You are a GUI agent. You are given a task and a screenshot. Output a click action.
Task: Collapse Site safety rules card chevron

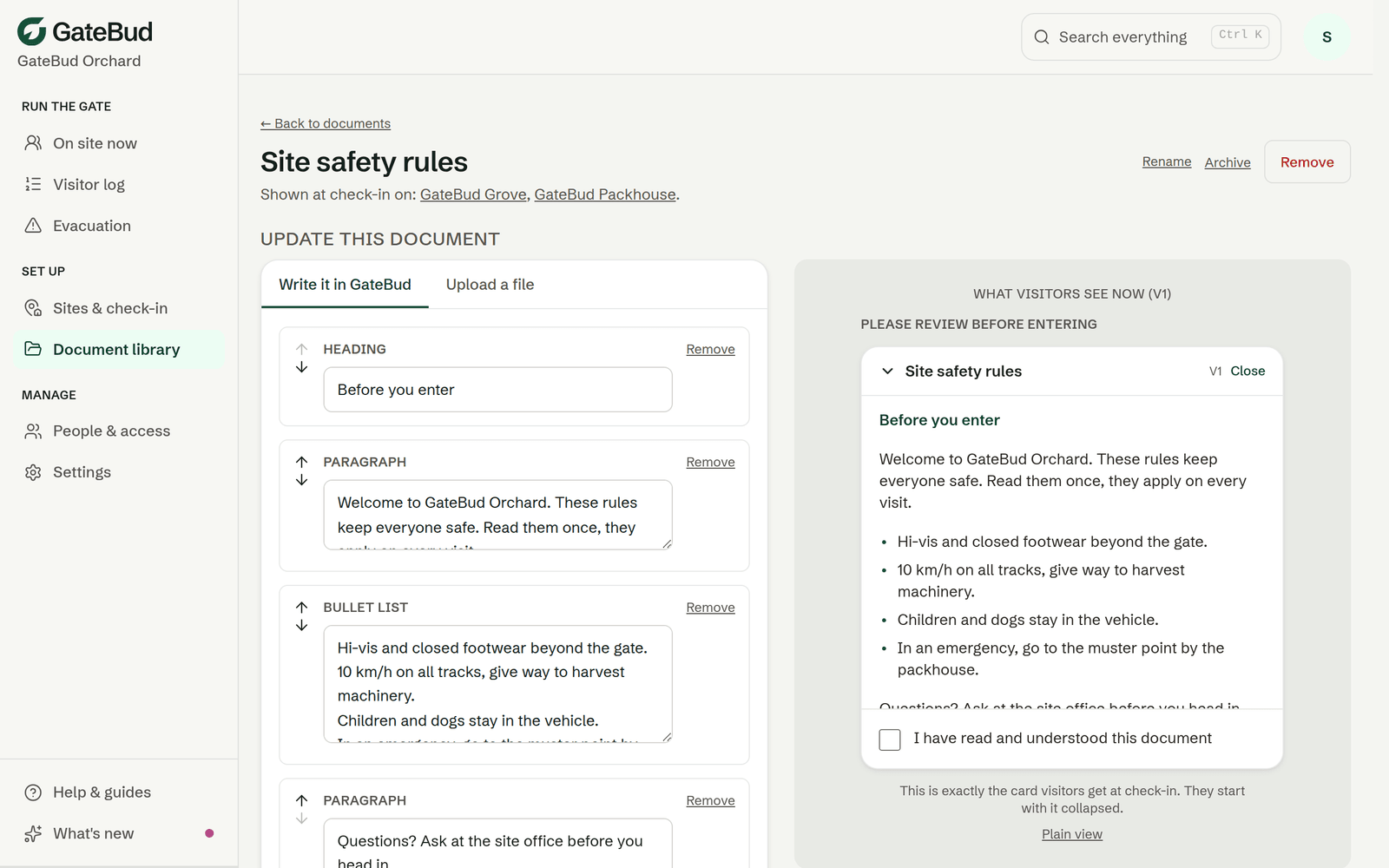pyautogui.click(x=887, y=372)
